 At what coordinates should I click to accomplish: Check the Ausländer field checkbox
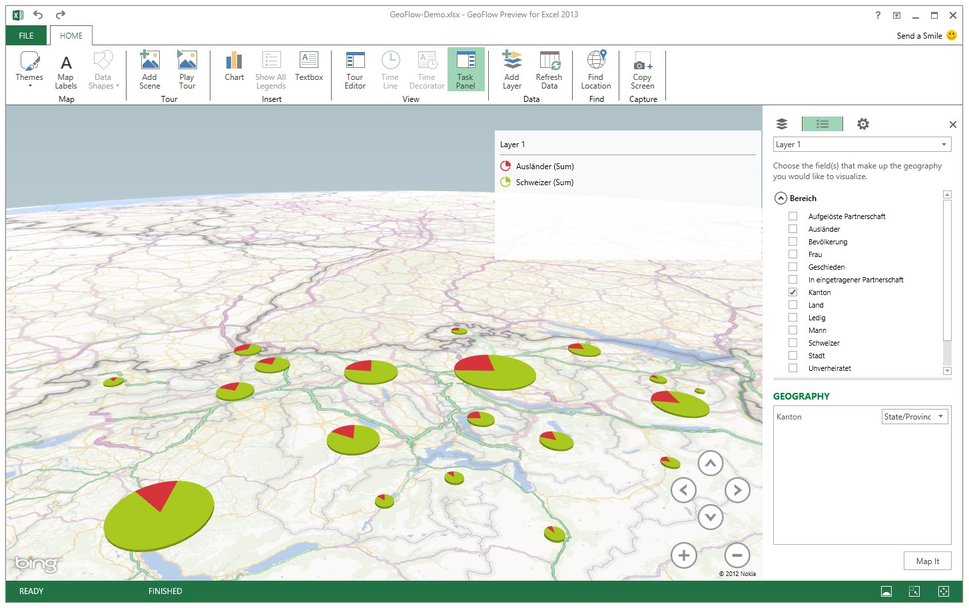[793, 229]
